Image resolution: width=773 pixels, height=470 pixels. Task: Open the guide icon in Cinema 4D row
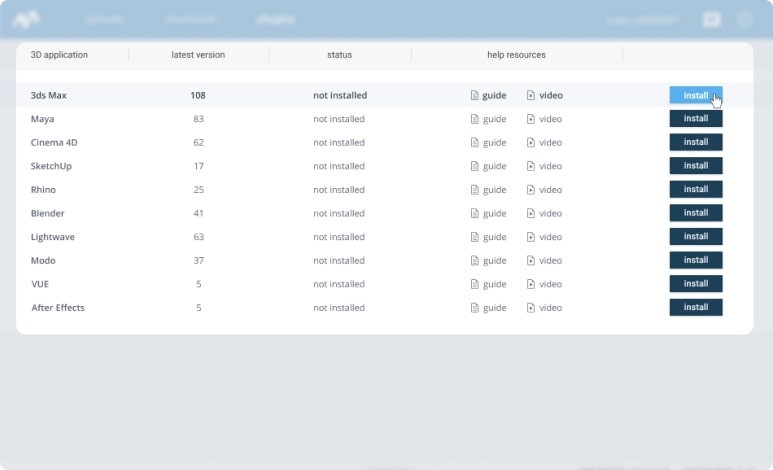[474, 143]
